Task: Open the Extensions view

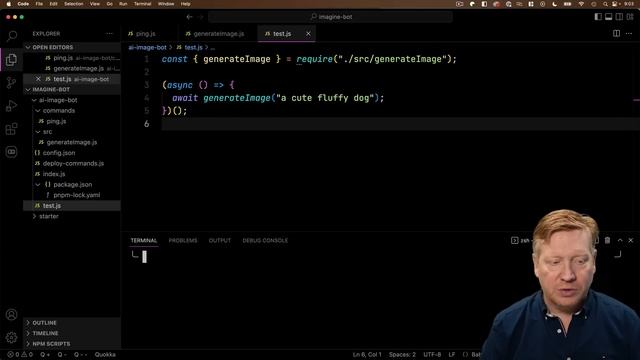Action: (x=11, y=129)
